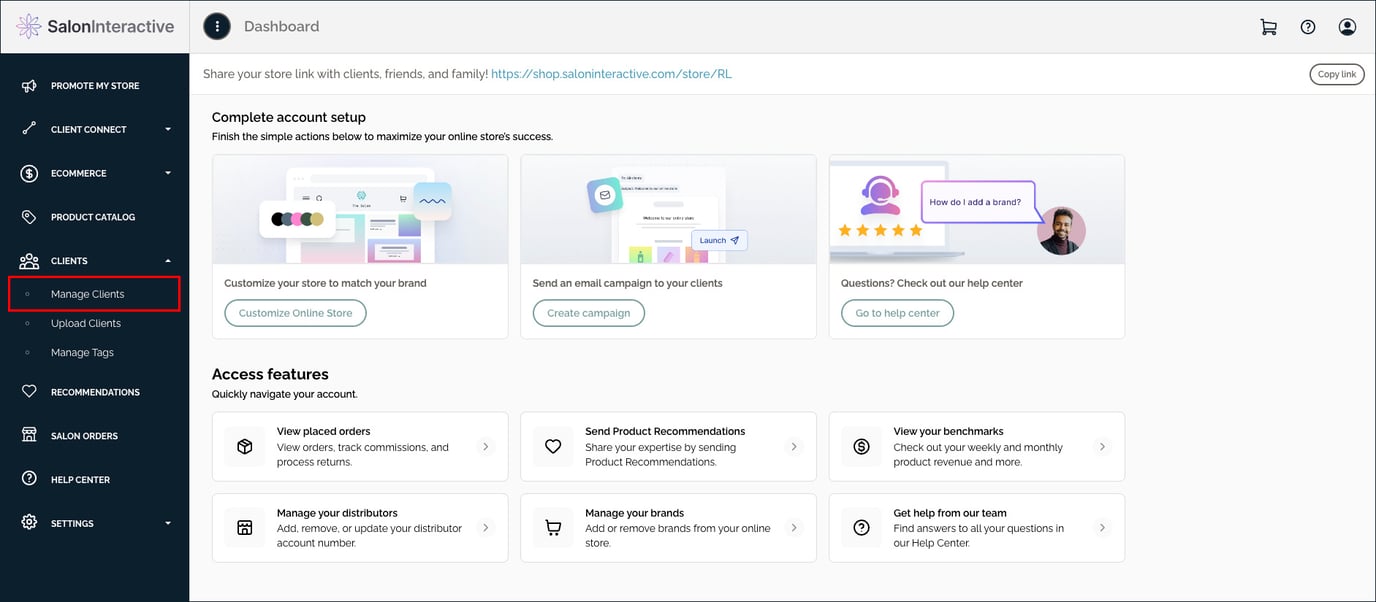Viewport: 1376px width, 602px height.
Task: Click the heart icon in Send Product Recommendations card
Action: pyautogui.click(x=553, y=447)
